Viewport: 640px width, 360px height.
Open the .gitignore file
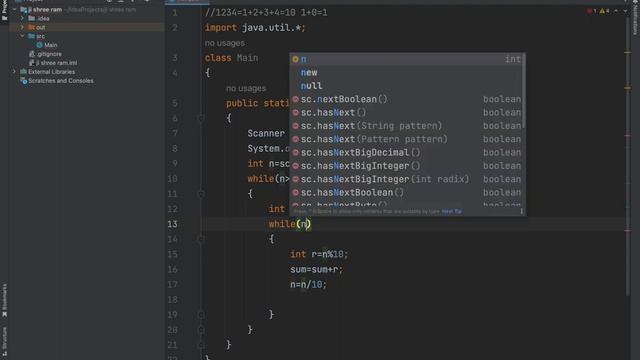[49, 54]
